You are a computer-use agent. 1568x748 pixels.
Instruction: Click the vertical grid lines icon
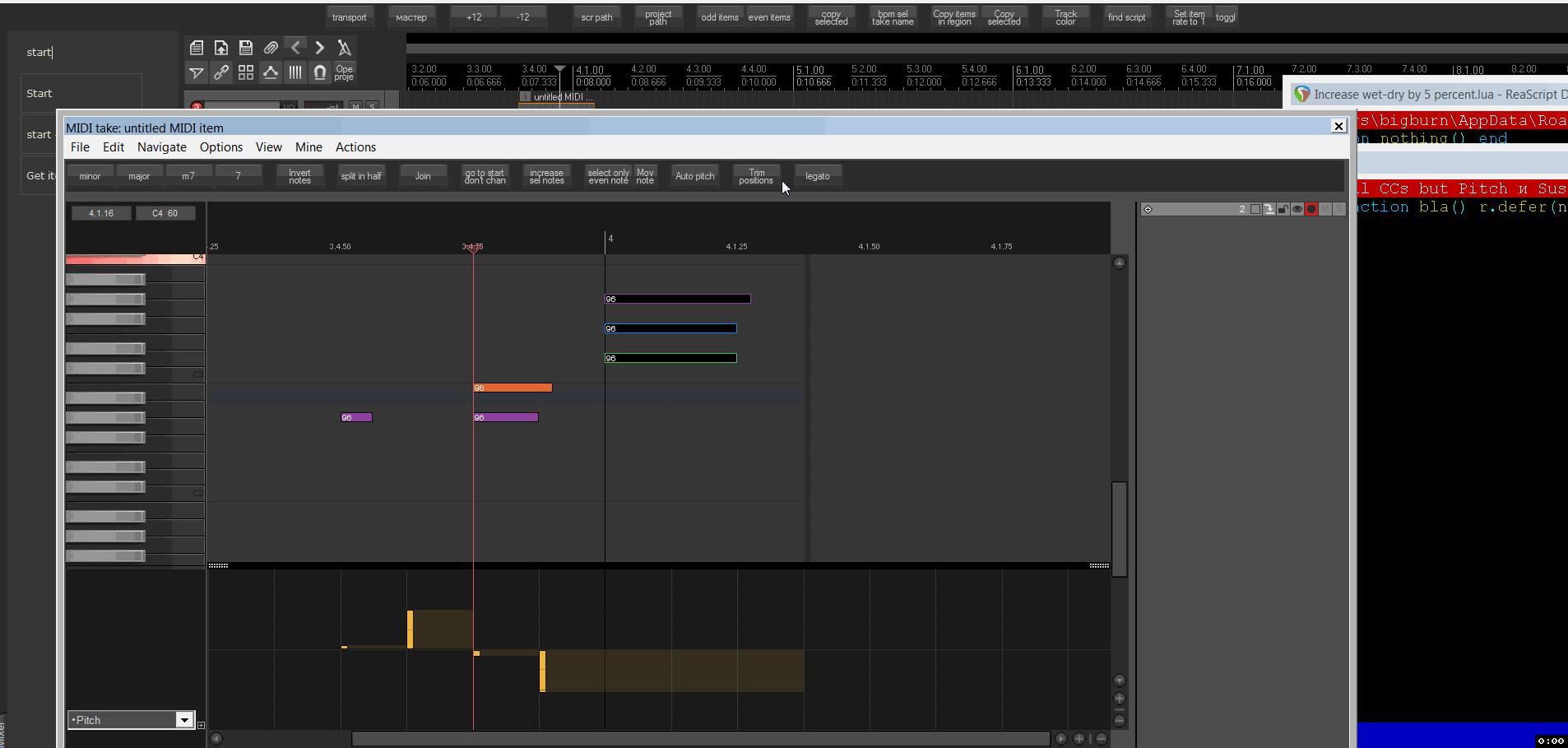295,72
